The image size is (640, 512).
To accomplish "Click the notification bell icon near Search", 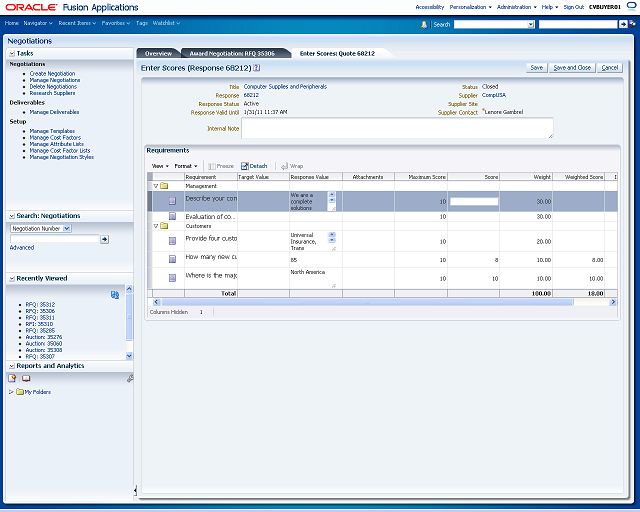I will click(x=424, y=24).
